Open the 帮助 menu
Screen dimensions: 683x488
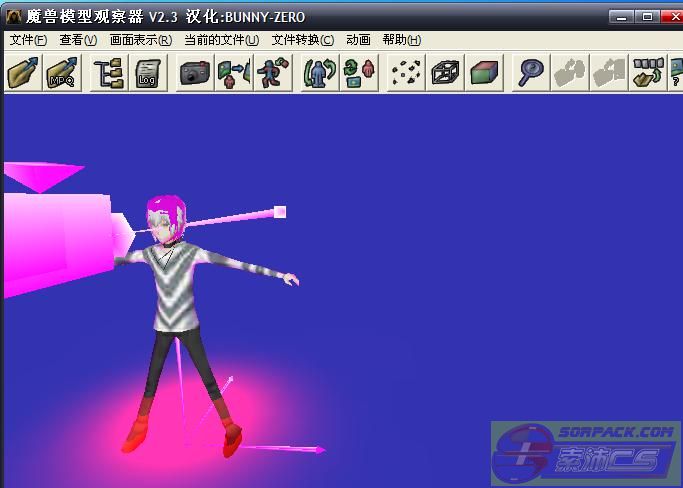pyautogui.click(x=401, y=40)
